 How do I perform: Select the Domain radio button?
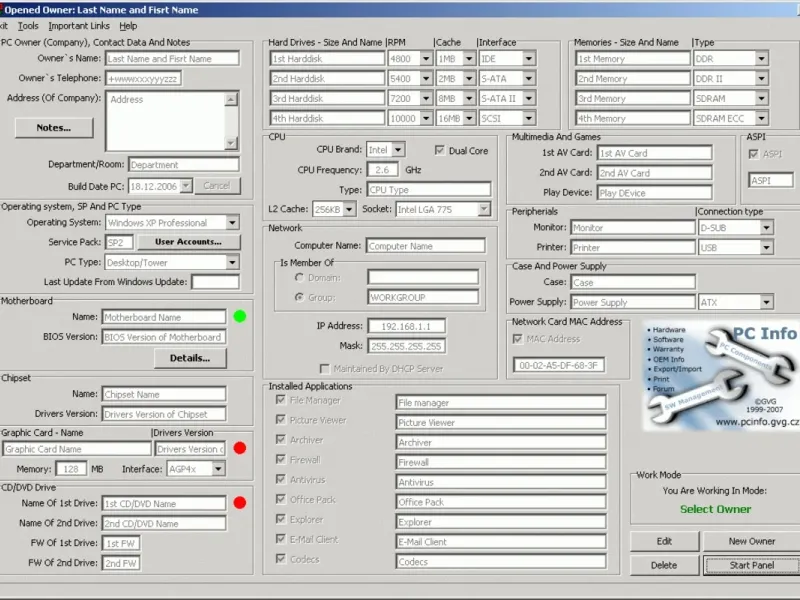(x=299, y=277)
